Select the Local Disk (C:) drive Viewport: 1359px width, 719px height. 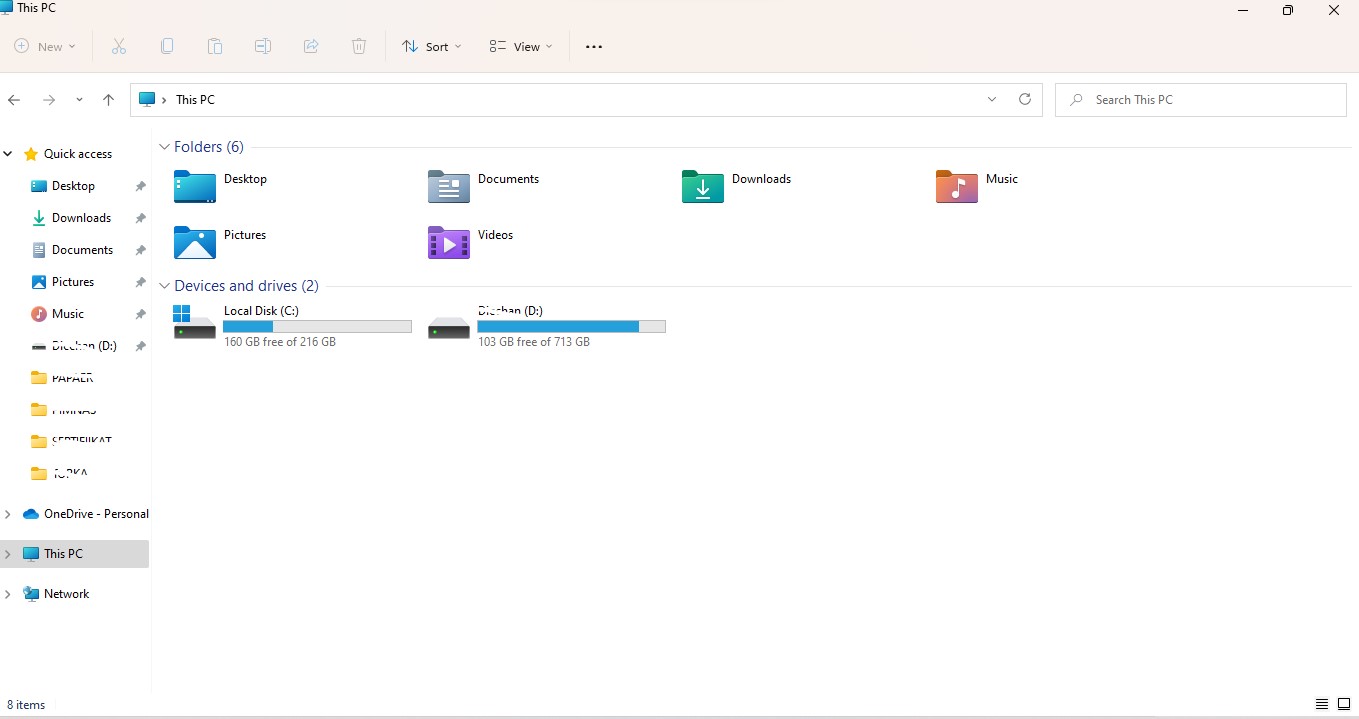[x=292, y=326]
